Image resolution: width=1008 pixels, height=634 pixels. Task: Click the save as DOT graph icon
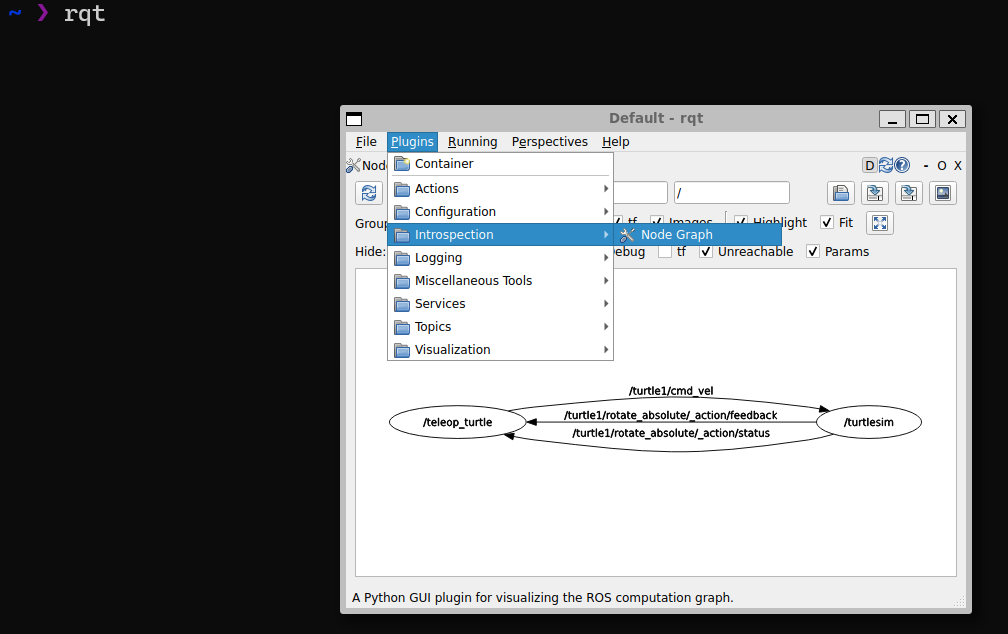coord(875,193)
